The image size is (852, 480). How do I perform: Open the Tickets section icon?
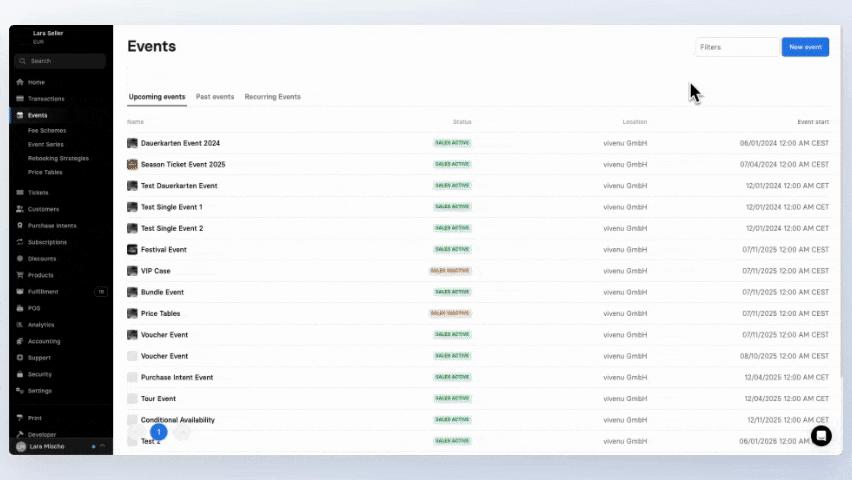click(20, 192)
